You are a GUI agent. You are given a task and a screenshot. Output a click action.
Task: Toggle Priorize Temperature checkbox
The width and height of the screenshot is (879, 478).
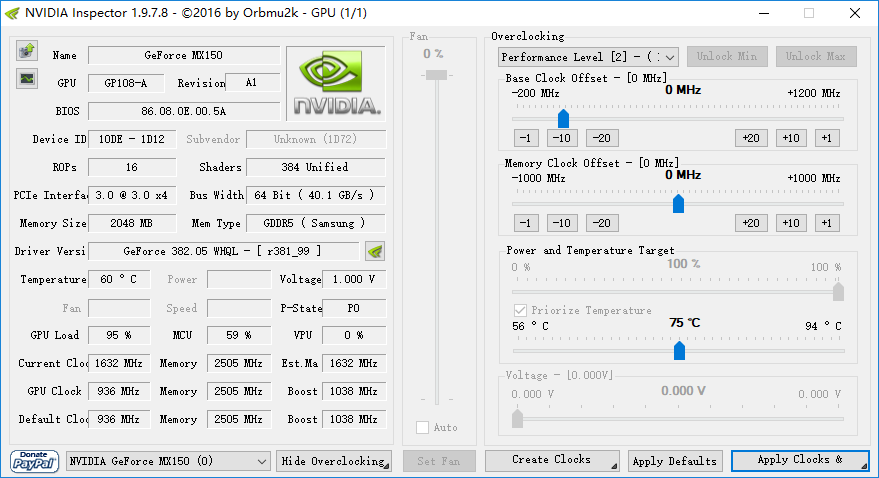coord(520,310)
